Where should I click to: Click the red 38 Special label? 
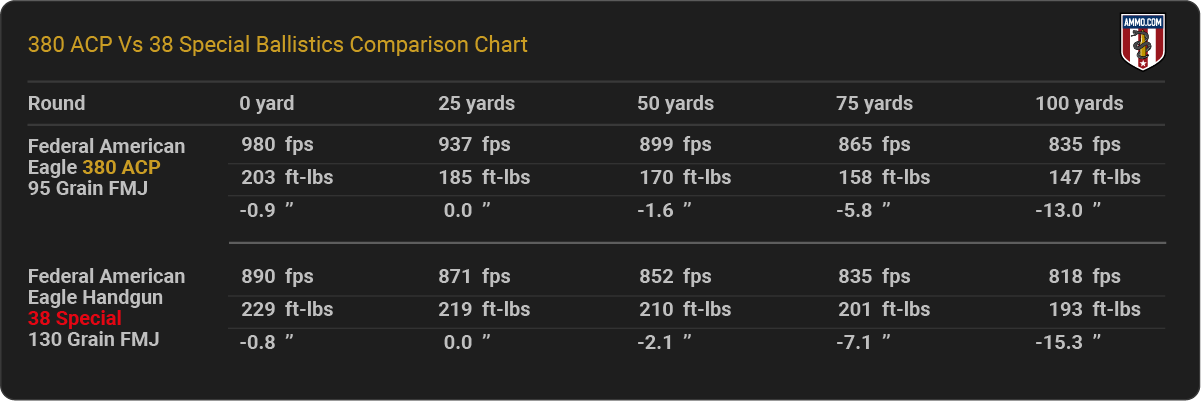74,318
